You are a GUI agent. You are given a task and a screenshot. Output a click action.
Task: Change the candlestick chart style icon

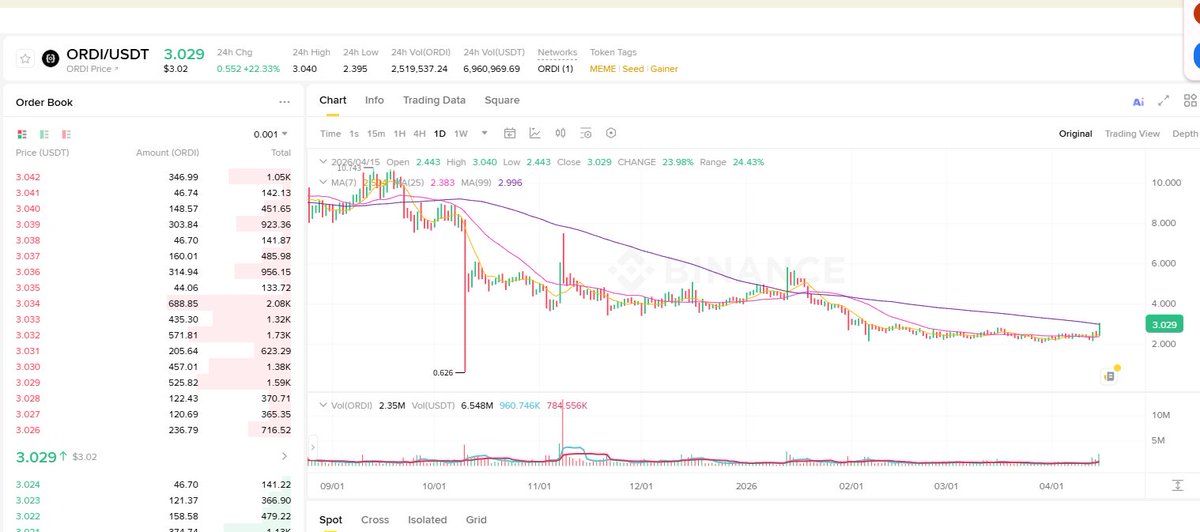560,133
